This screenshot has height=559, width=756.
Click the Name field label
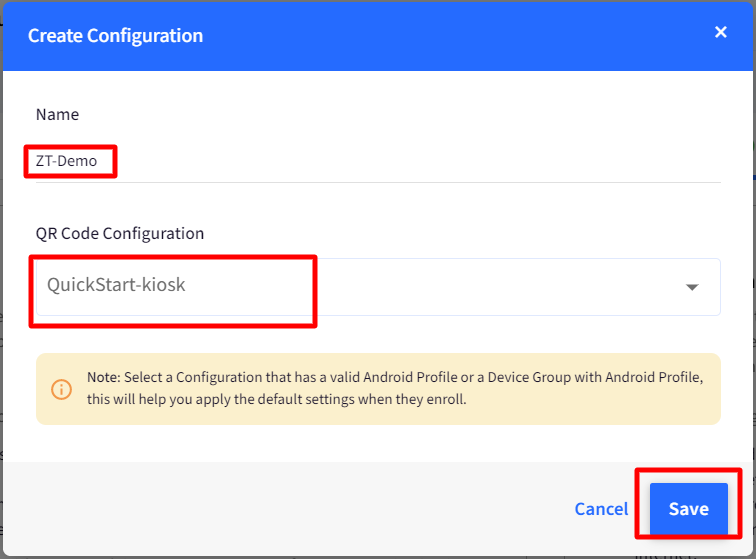(x=57, y=114)
